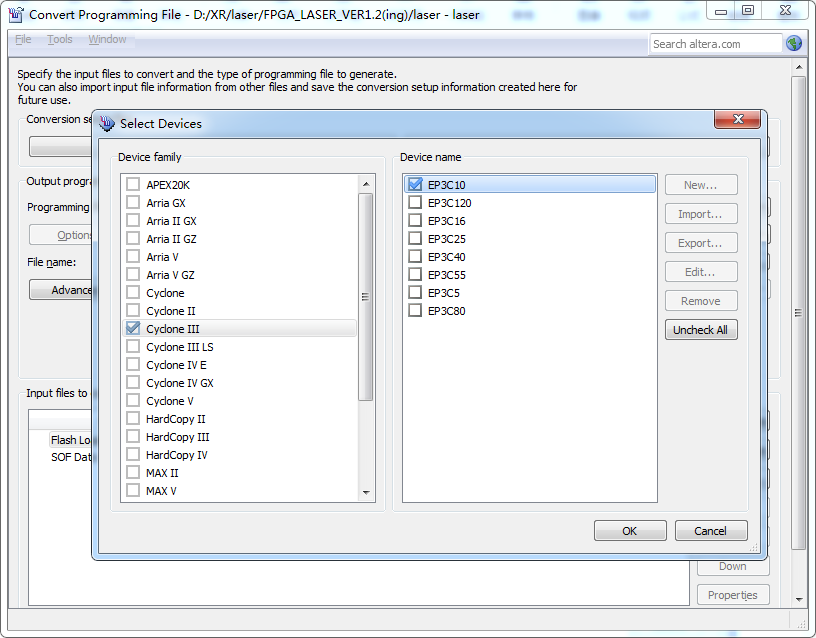Open the Window menu

(107, 39)
